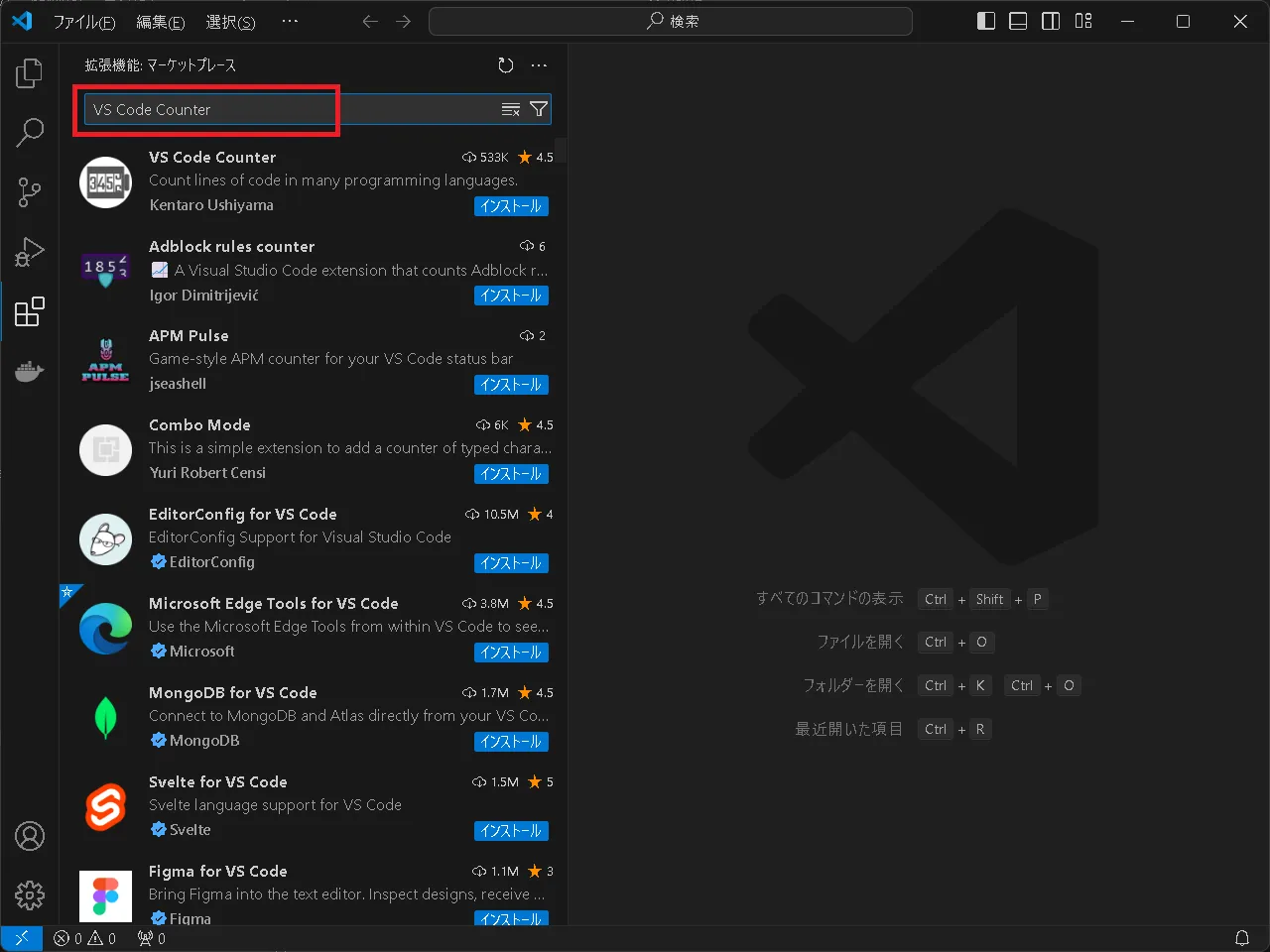Click publisher name Kentaro Ushiyama

coord(211,205)
